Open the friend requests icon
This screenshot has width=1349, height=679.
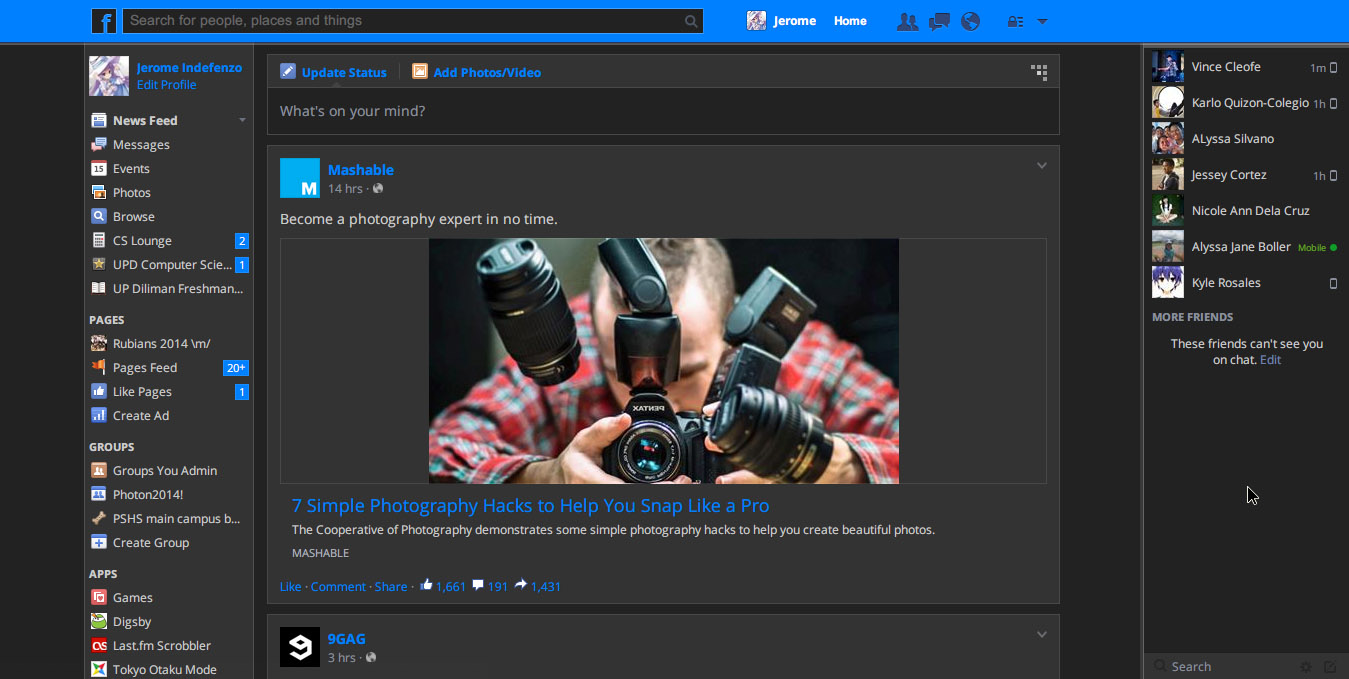(907, 21)
